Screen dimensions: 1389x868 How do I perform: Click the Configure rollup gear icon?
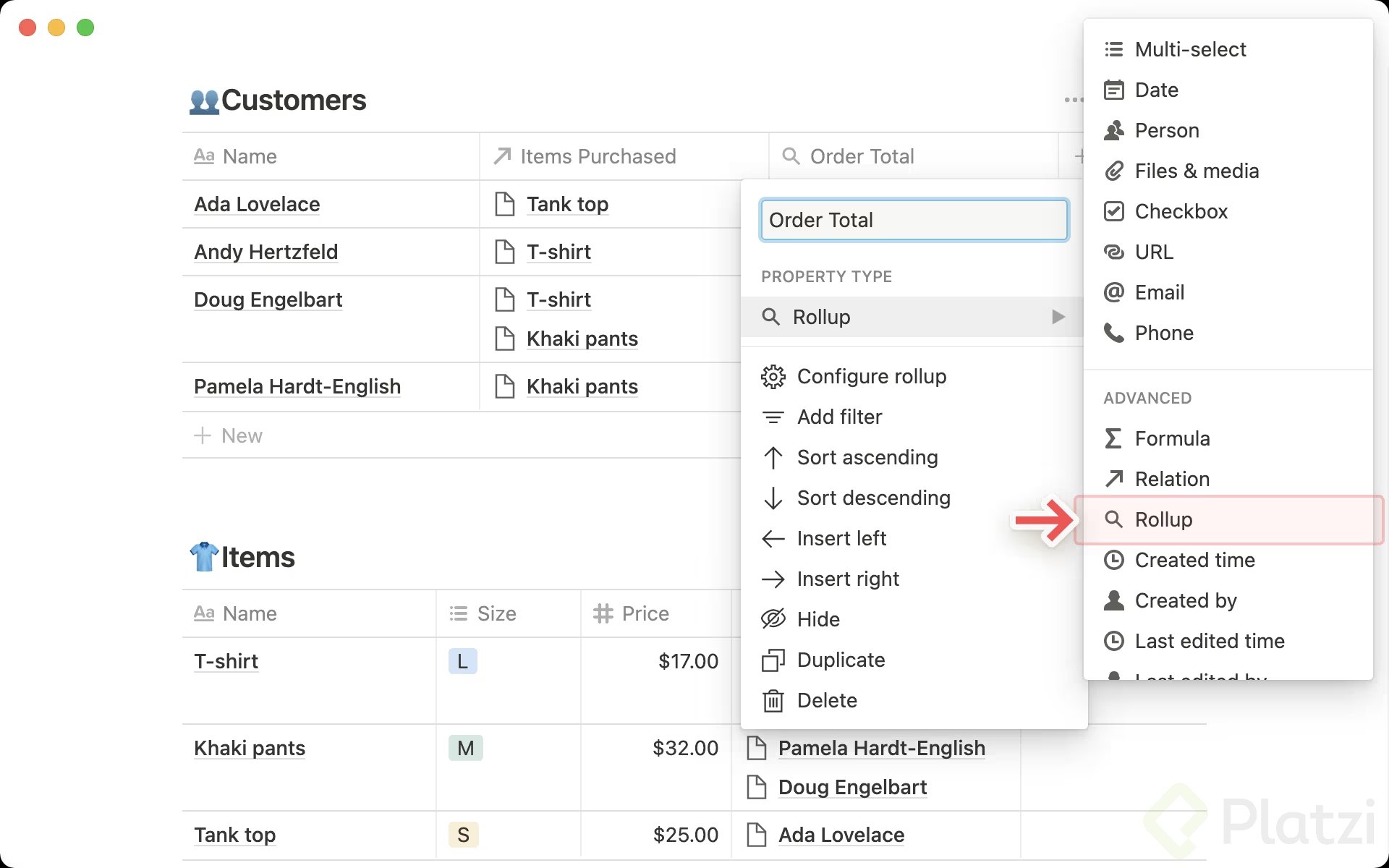pyautogui.click(x=773, y=377)
